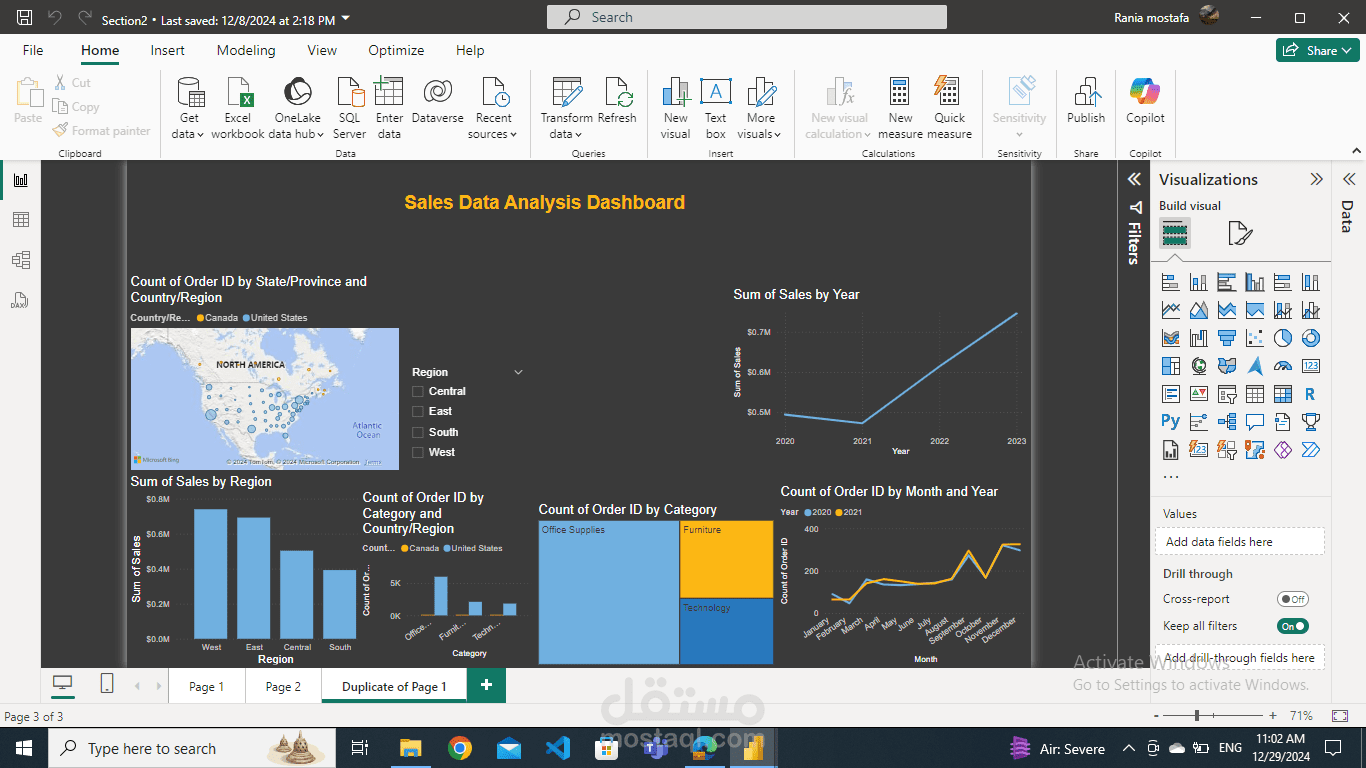Zoom out with the minus button
Viewport: 1366px width, 768px height.
(1156, 716)
